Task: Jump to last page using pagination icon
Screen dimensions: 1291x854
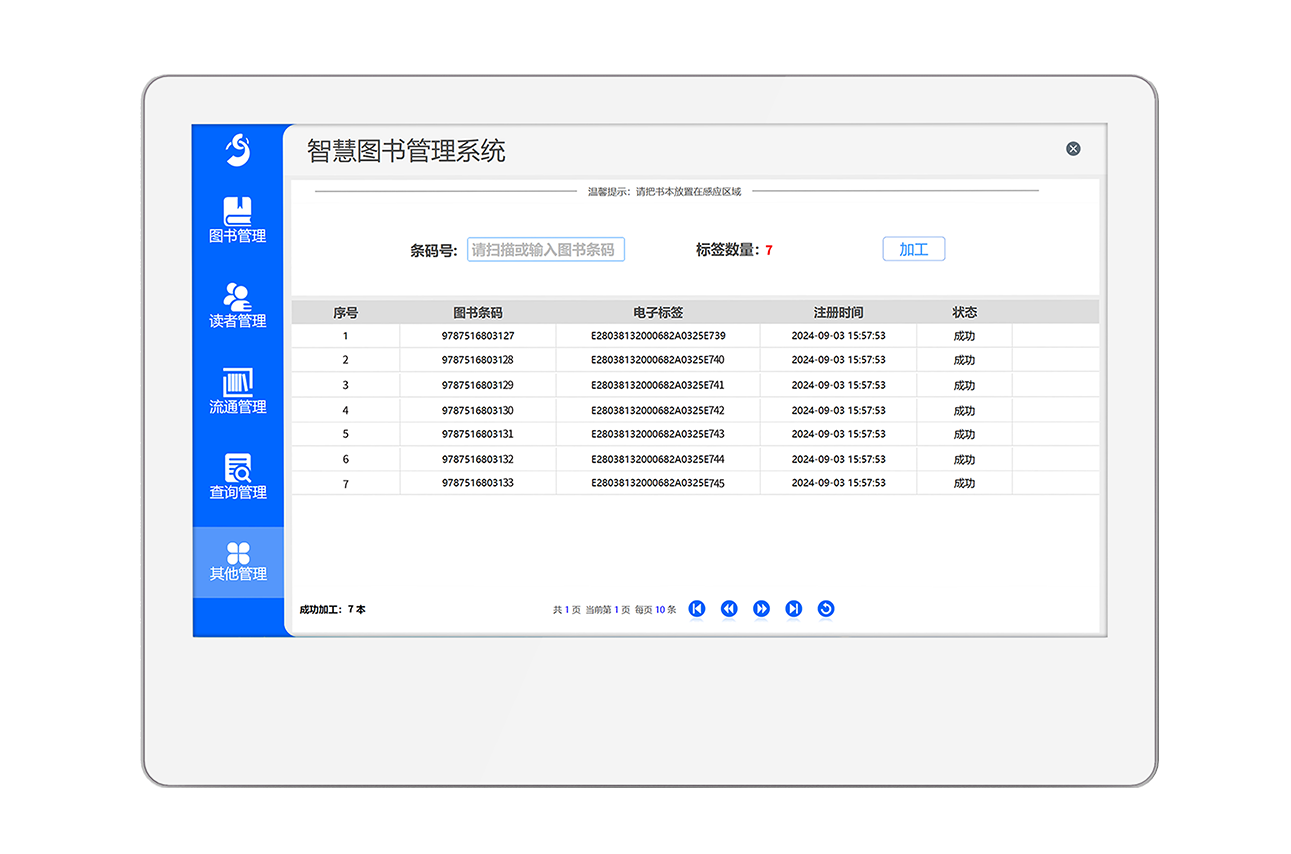Action: pyautogui.click(x=793, y=608)
